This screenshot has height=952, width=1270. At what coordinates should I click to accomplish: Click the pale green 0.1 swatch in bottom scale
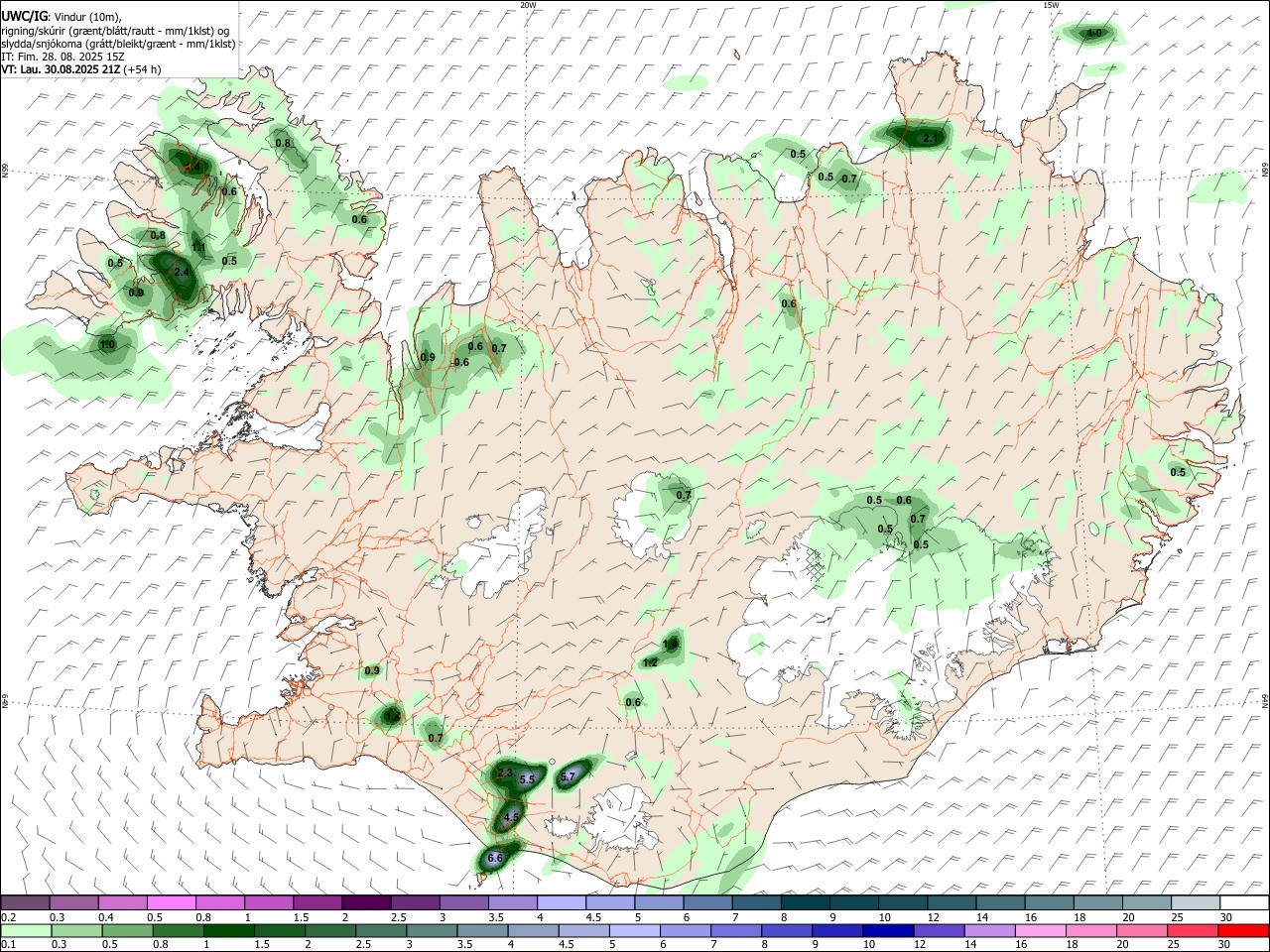pyautogui.click(x=25, y=931)
